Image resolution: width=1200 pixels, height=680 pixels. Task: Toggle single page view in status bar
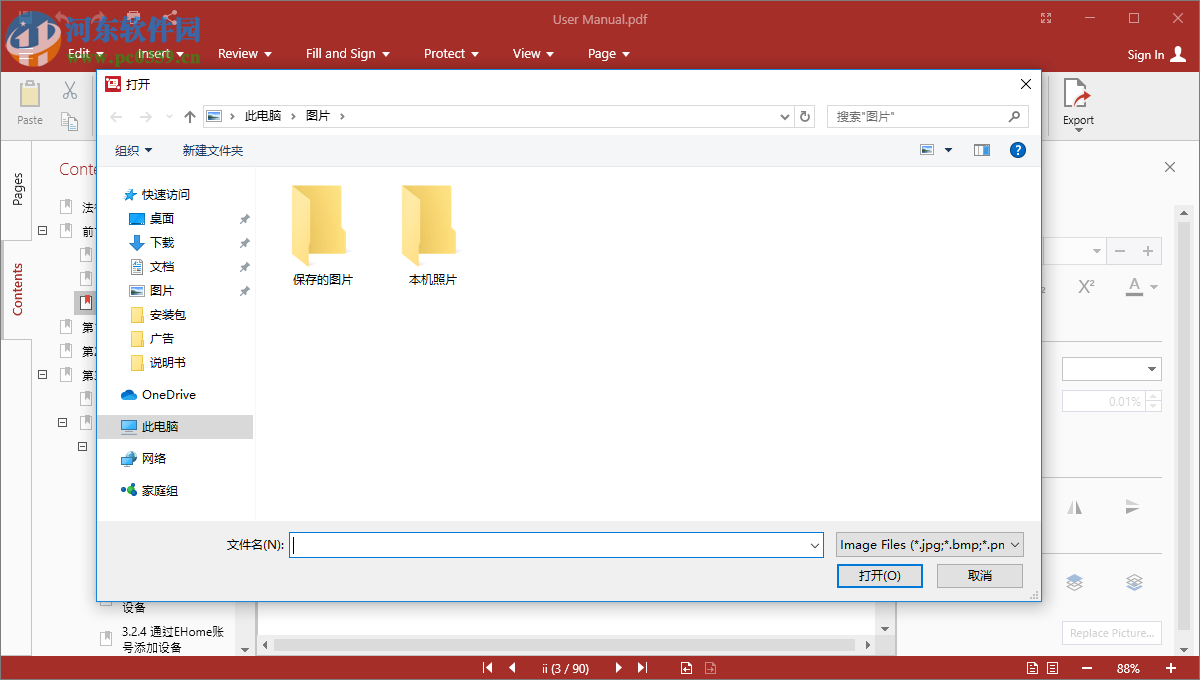(x=1032, y=667)
